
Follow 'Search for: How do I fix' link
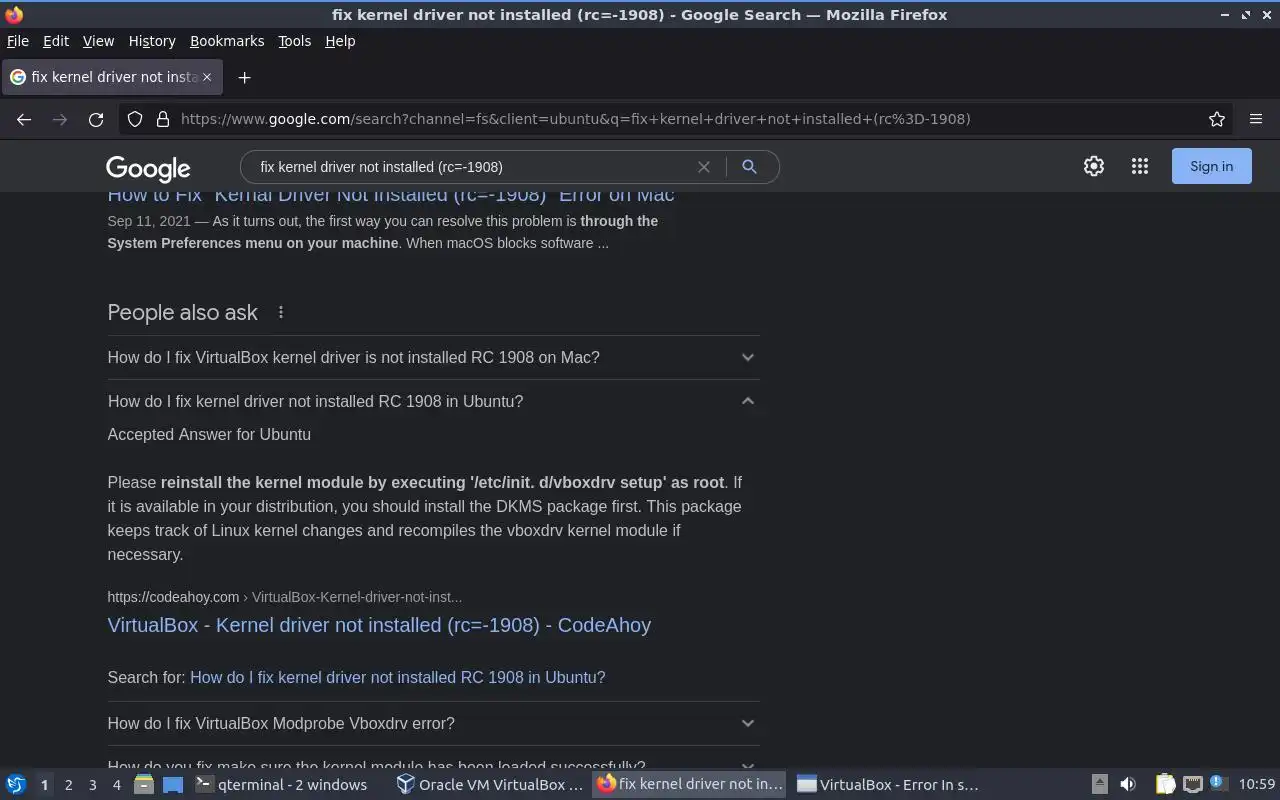pyautogui.click(x=397, y=678)
